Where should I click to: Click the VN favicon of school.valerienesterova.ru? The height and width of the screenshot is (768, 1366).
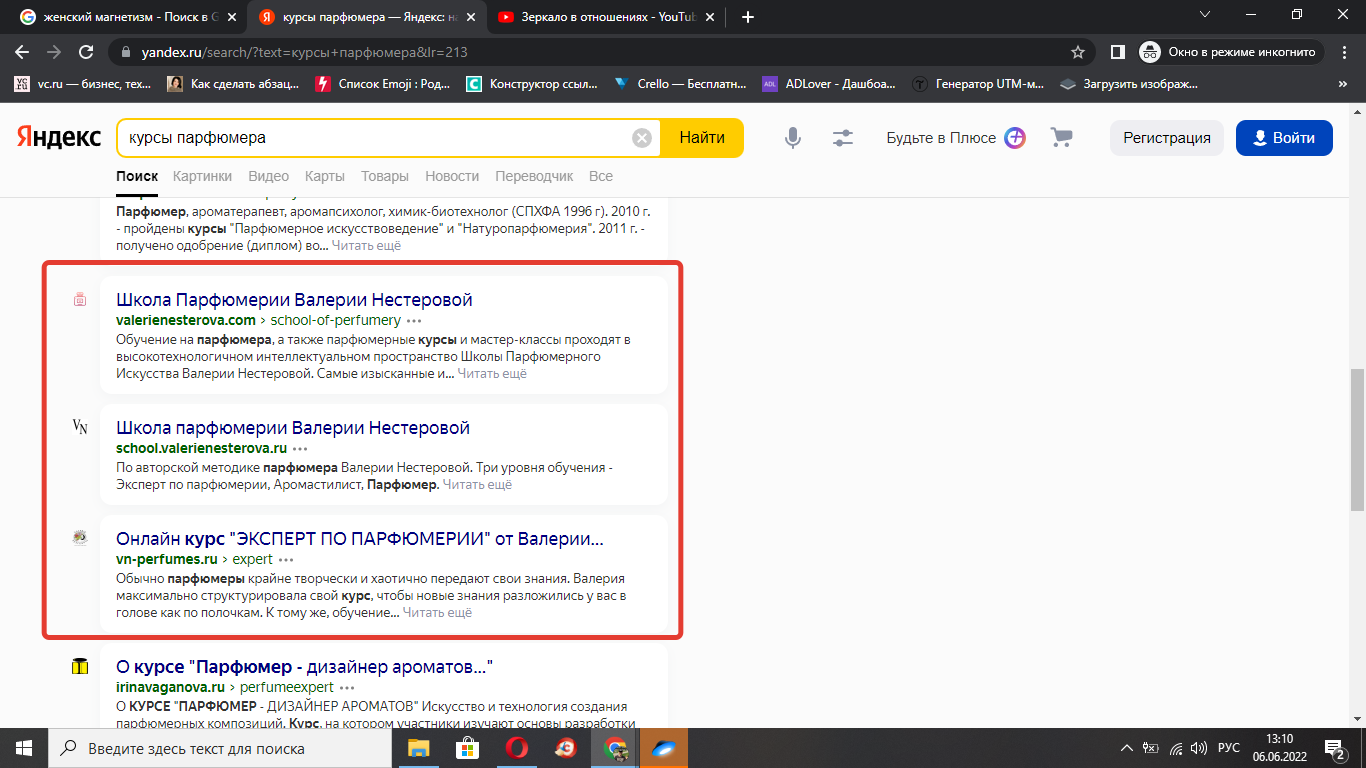[80, 427]
